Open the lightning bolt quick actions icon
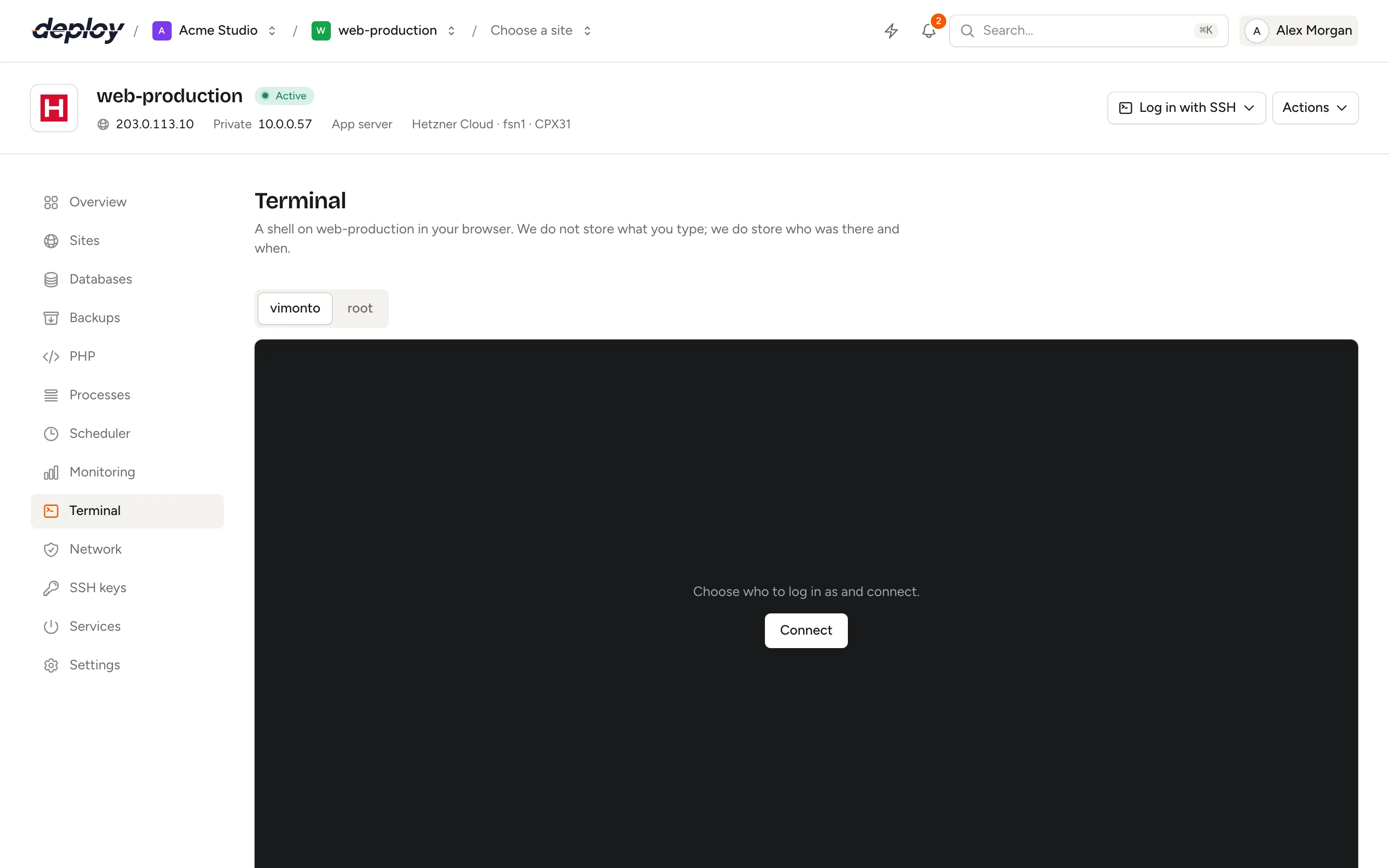Image resolution: width=1389 pixels, height=868 pixels. coord(891,30)
